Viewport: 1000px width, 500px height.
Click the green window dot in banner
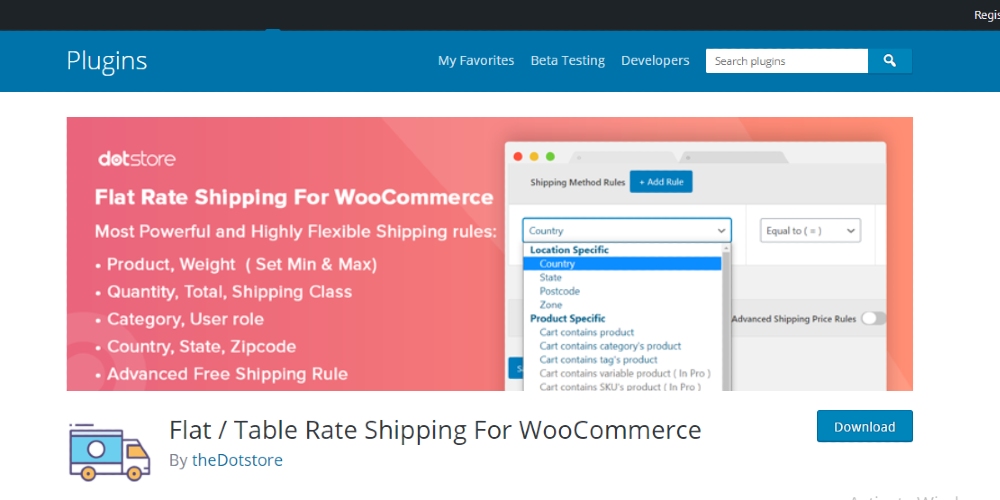[x=550, y=157]
